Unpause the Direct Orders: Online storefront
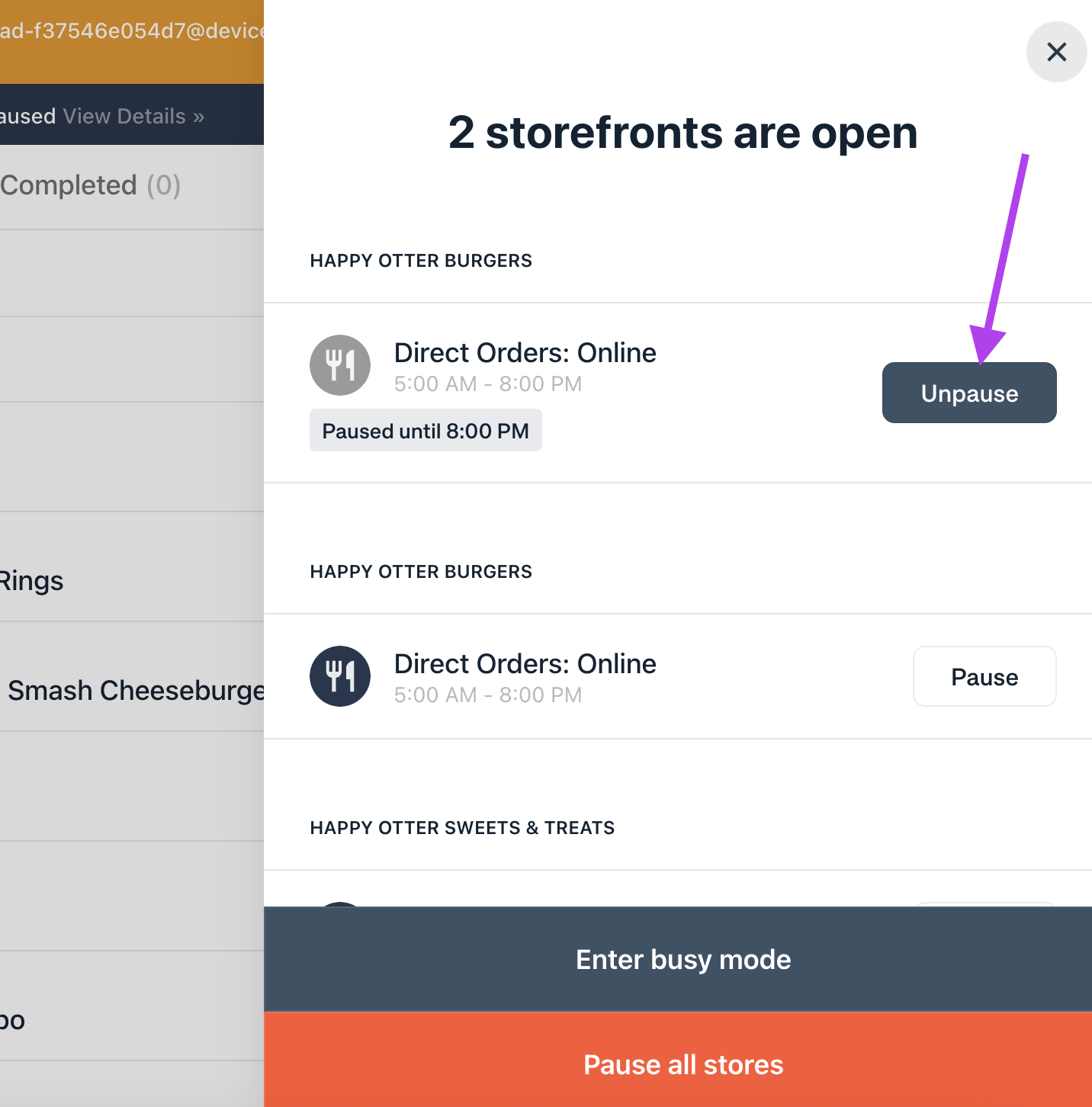The height and width of the screenshot is (1107, 1092). coord(969,393)
